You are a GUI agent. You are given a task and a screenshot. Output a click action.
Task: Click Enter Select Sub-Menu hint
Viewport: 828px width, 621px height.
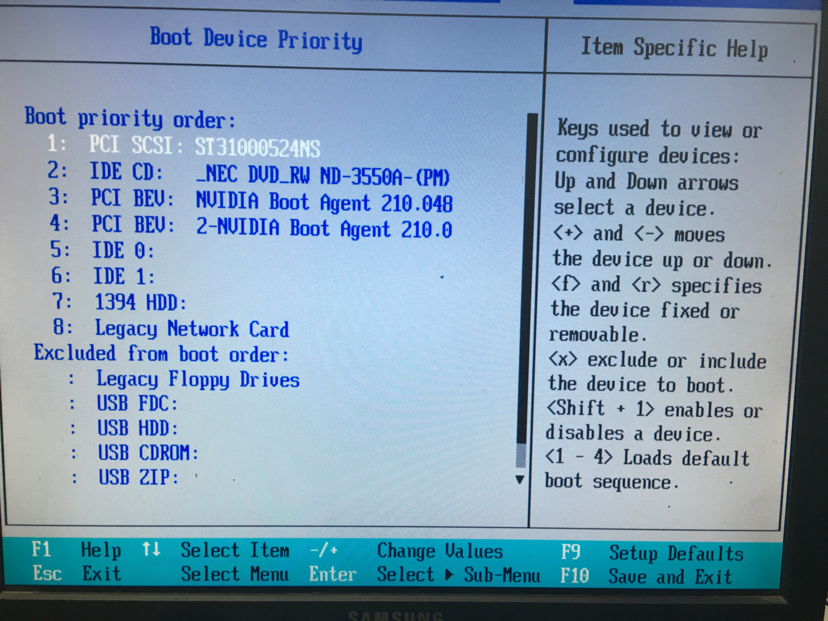(425, 575)
